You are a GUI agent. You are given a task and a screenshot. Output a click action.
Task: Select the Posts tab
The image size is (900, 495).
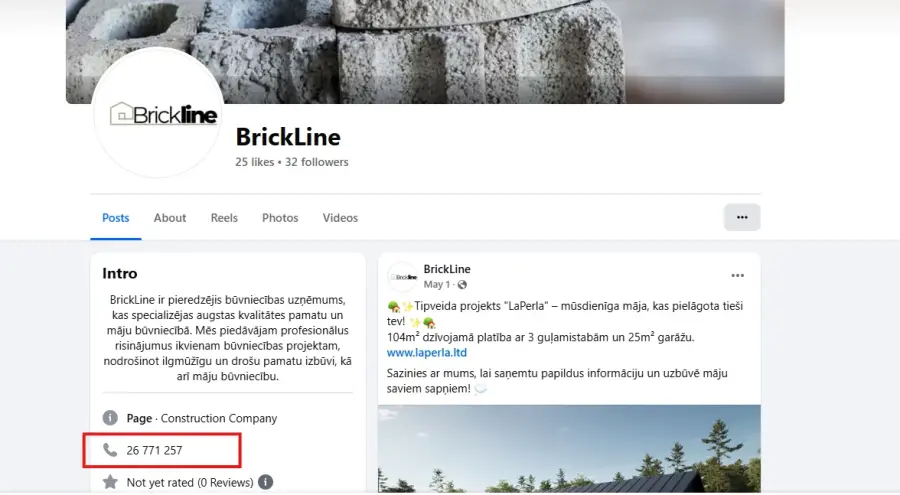tap(115, 218)
